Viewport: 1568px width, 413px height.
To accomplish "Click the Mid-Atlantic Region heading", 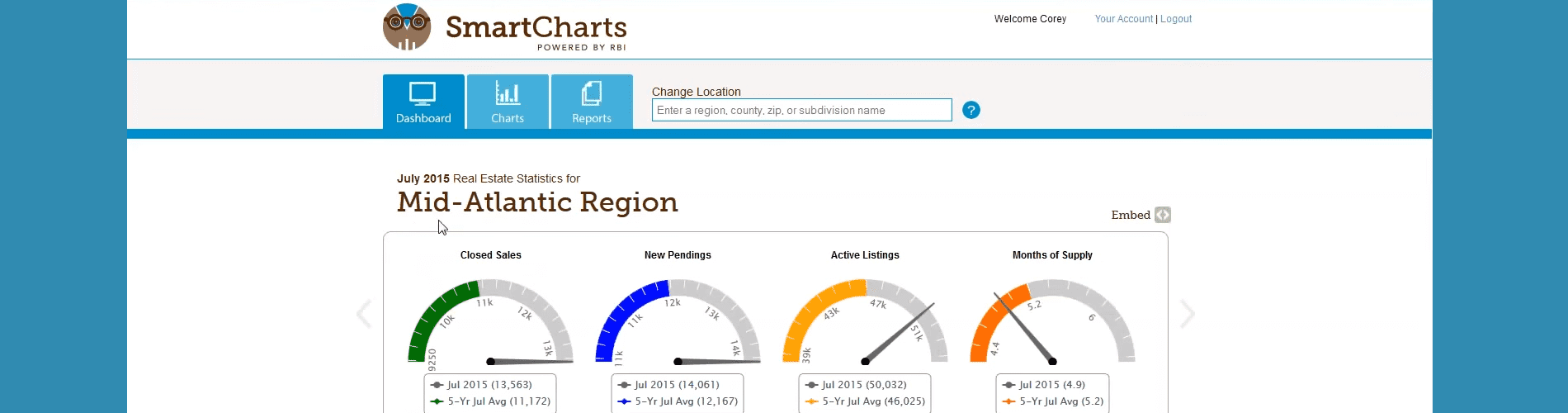I will point(537,202).
